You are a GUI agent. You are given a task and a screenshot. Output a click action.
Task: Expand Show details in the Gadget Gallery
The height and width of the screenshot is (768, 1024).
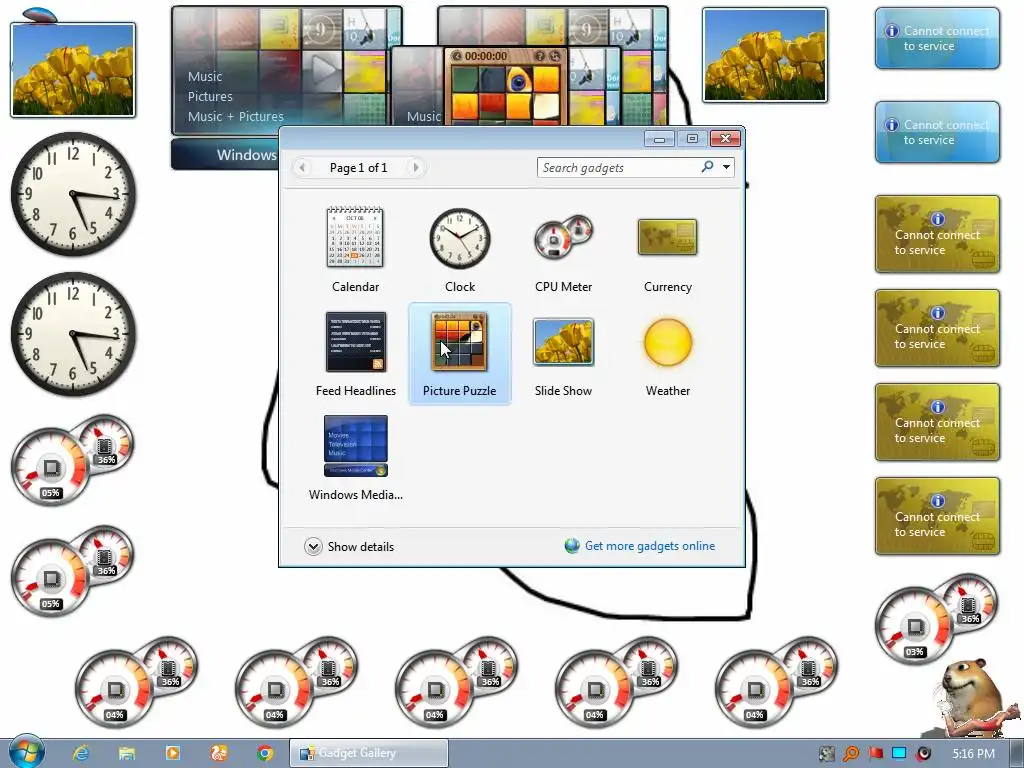point(349,547)
